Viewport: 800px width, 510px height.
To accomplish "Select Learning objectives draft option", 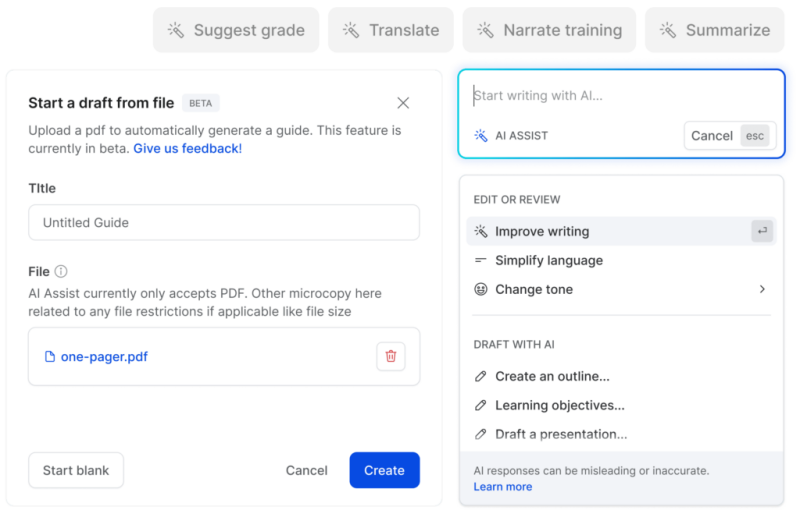I will [621, 405].
